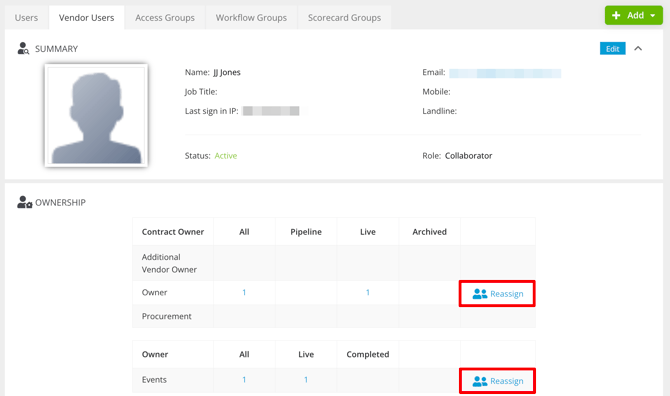Click the blurred last sign in IP value
Screen dimensions: 670x396
point(271,111)
